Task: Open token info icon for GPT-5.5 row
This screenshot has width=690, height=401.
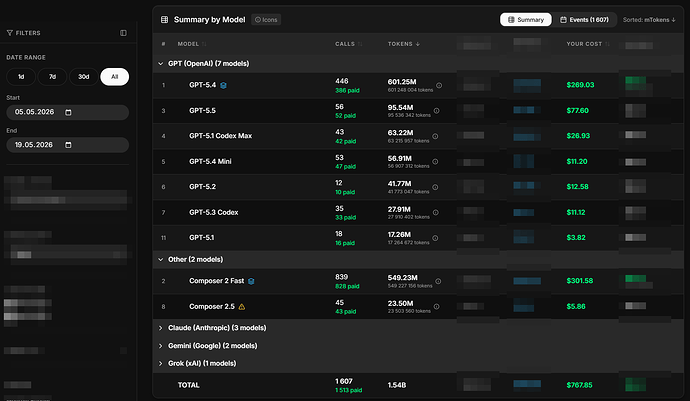Action: click(x=437, y=111)
